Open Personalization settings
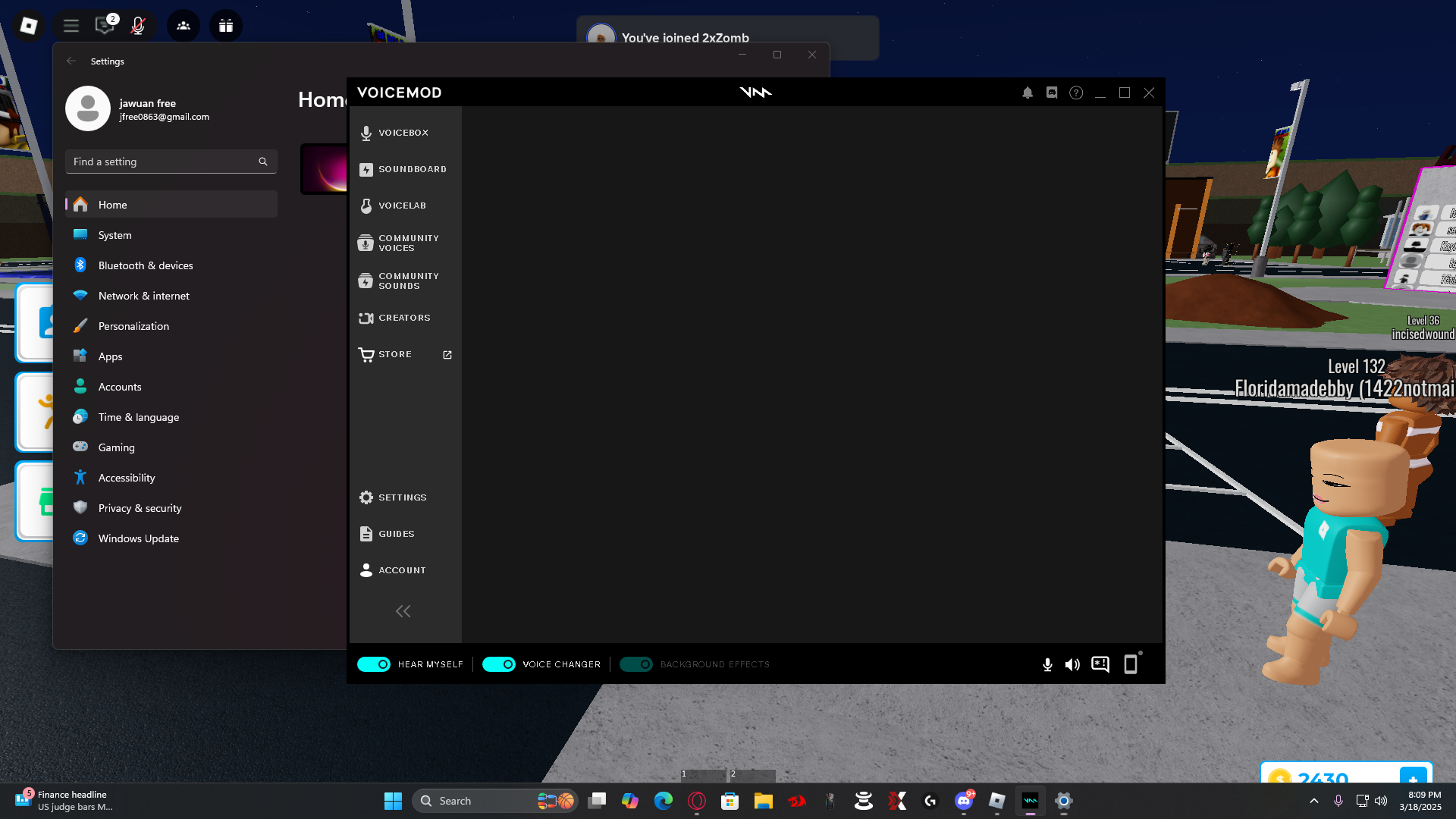The width and height of the screenshot is (1456, 819). [171, 326]
